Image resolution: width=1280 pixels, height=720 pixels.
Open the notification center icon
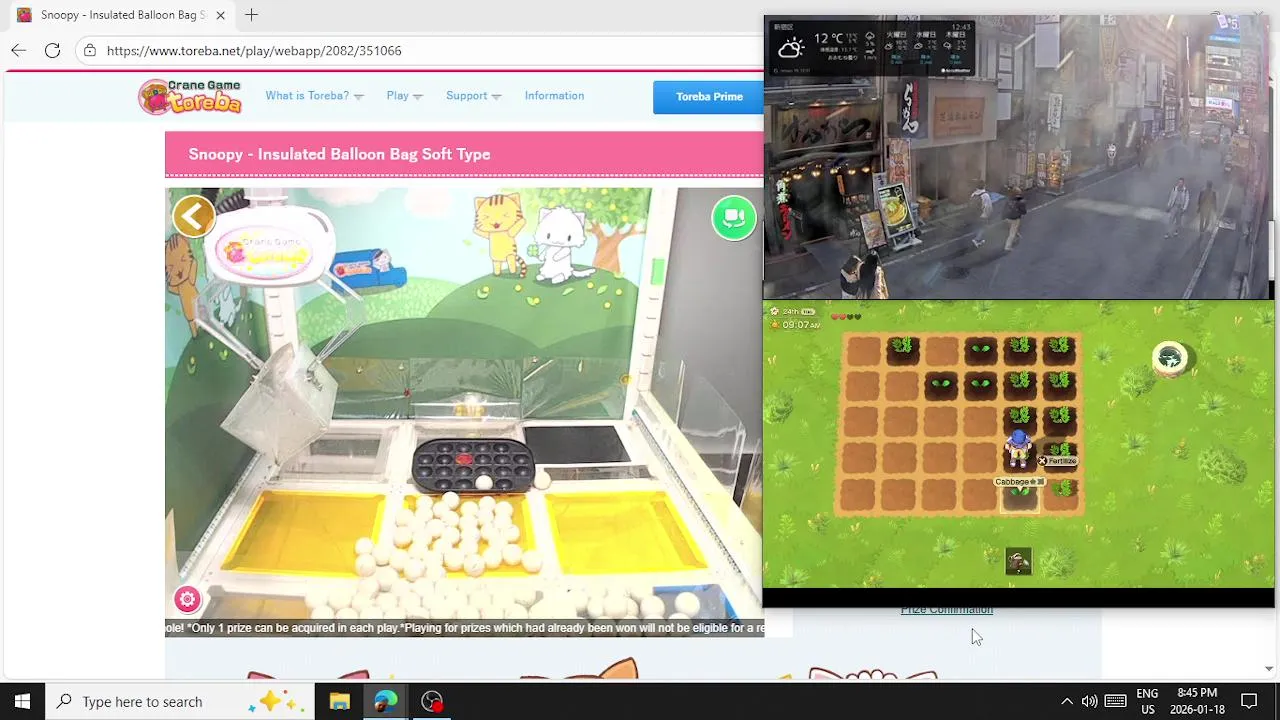click(1249, 701)
